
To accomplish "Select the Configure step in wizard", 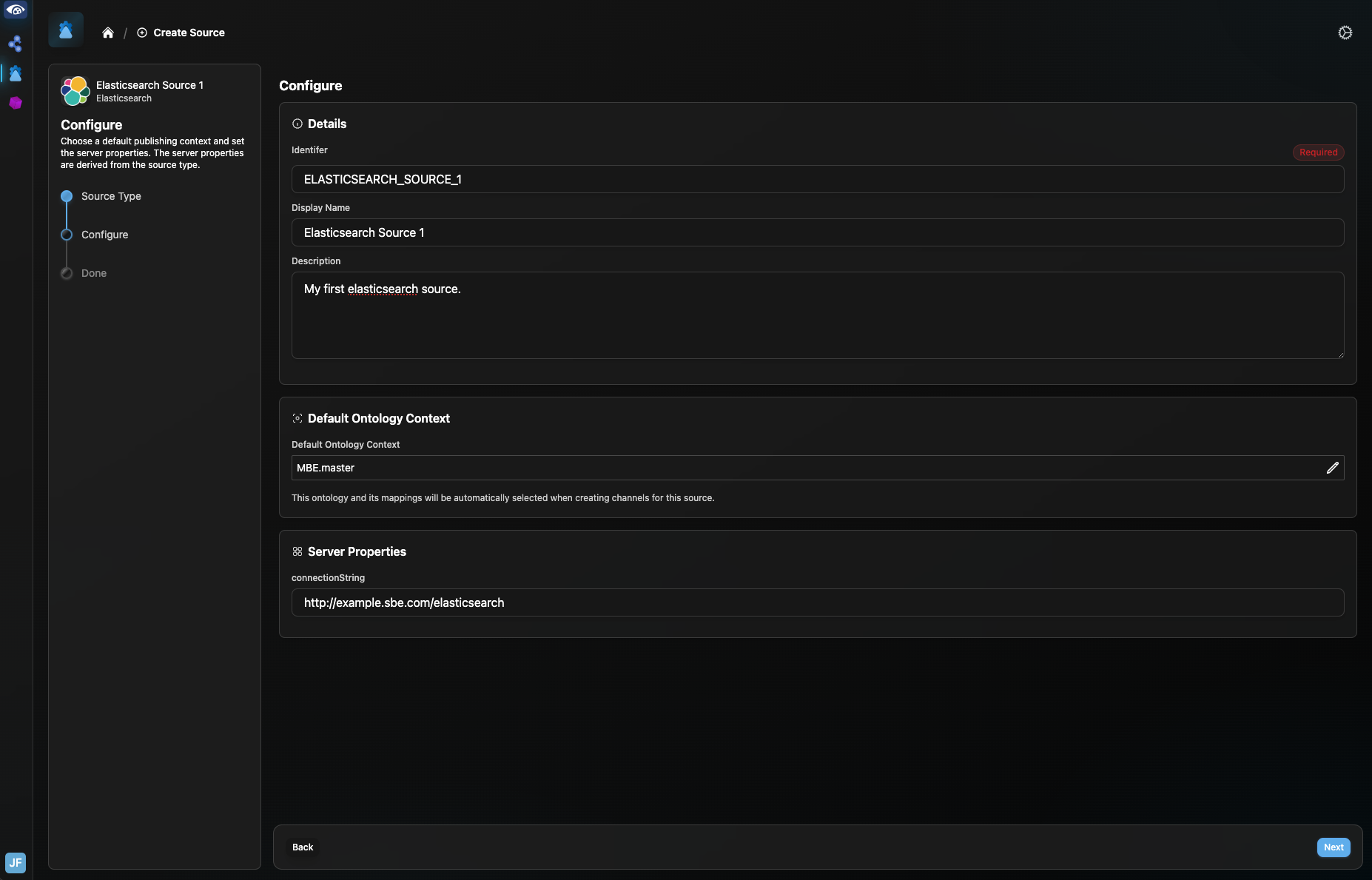I will pos(104,235).
